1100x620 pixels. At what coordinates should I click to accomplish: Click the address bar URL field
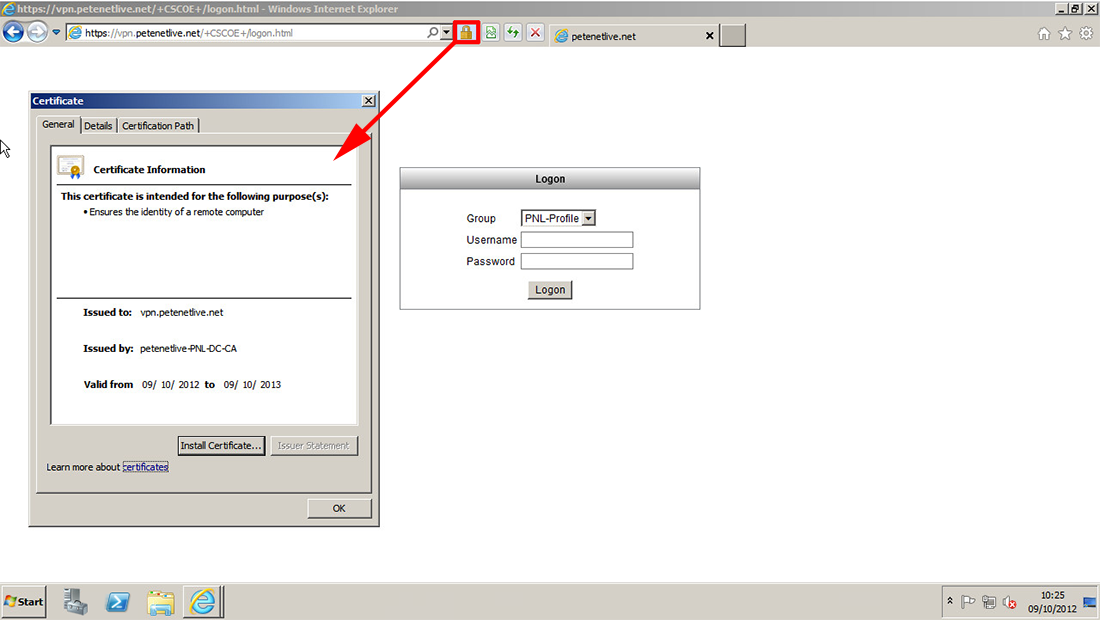click(x=247, y=33)
